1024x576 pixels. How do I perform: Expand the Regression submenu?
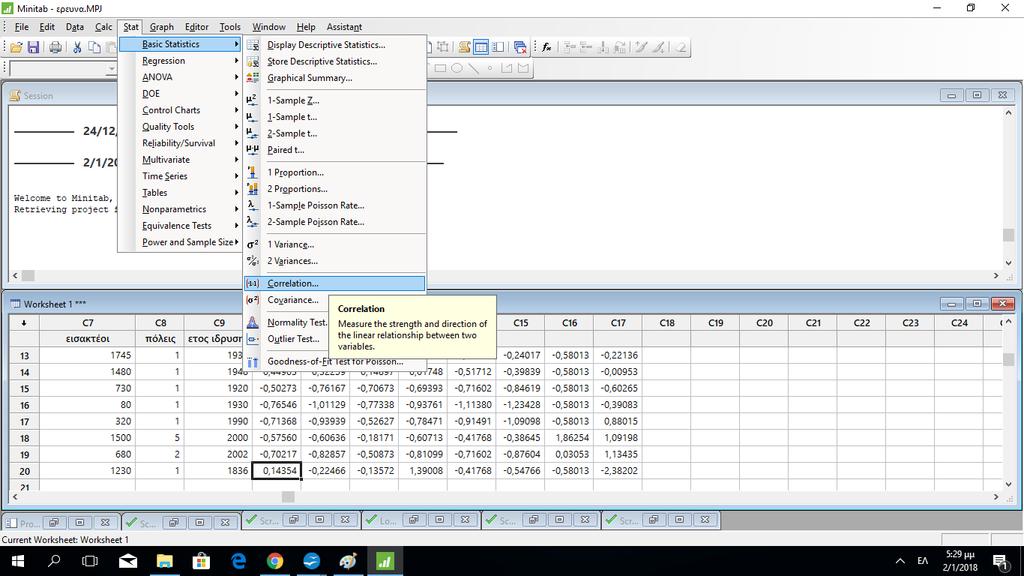tap(180, 61)
